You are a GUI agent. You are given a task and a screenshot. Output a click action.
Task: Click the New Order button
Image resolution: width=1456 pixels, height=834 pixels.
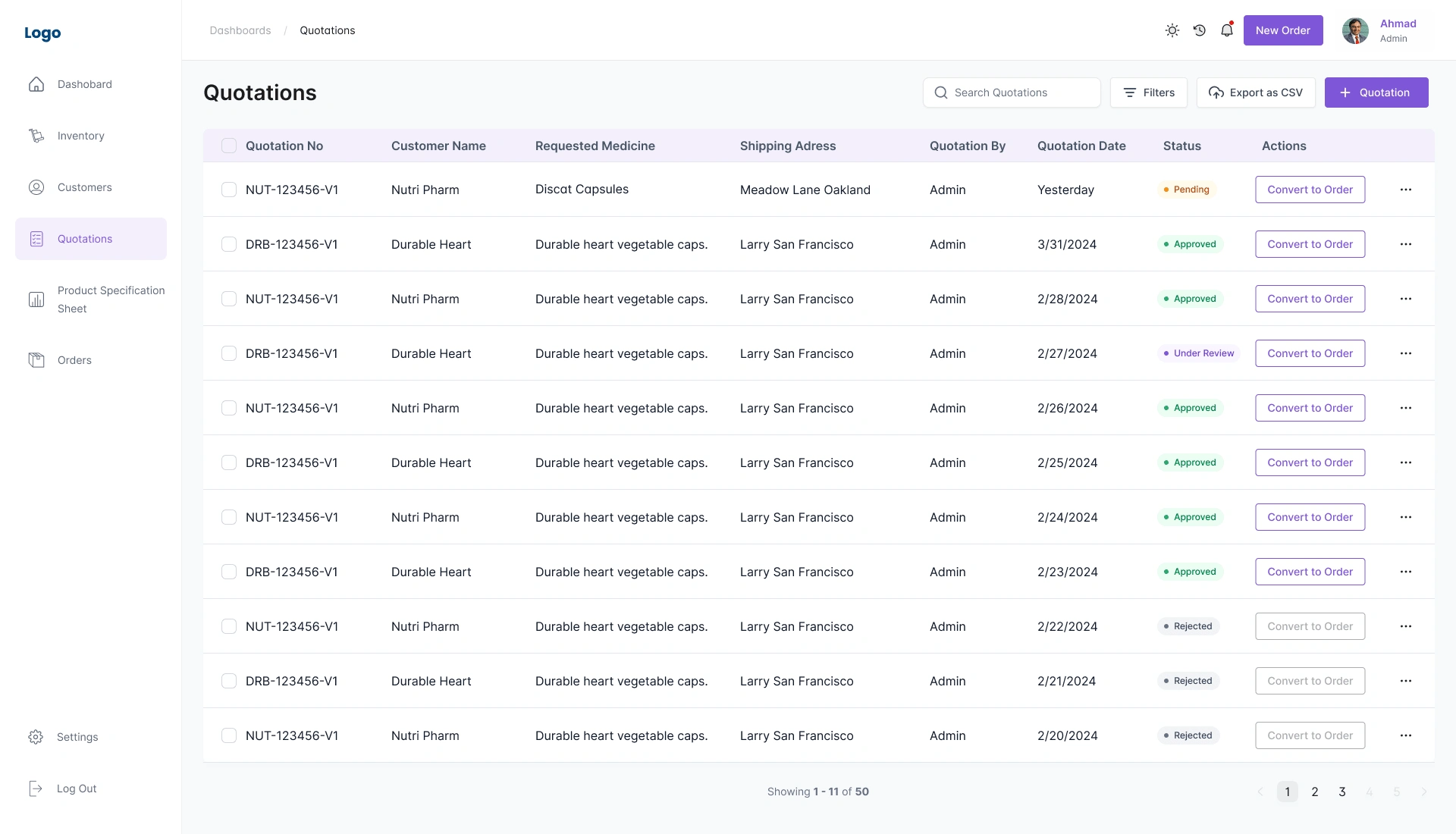click(x=1283, y=30)
